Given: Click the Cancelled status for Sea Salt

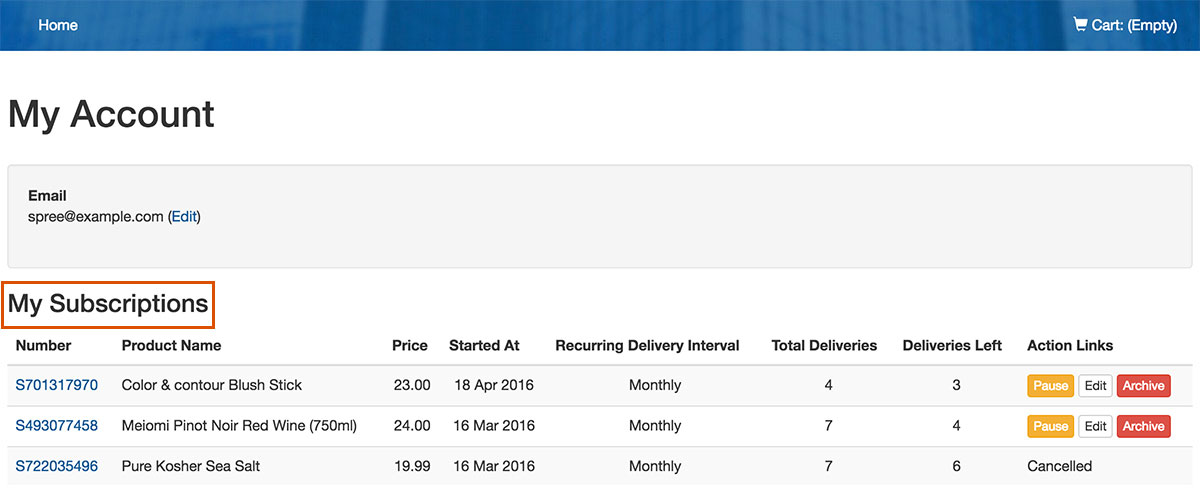Looking at the screenshot, I should click(1059, 466).
